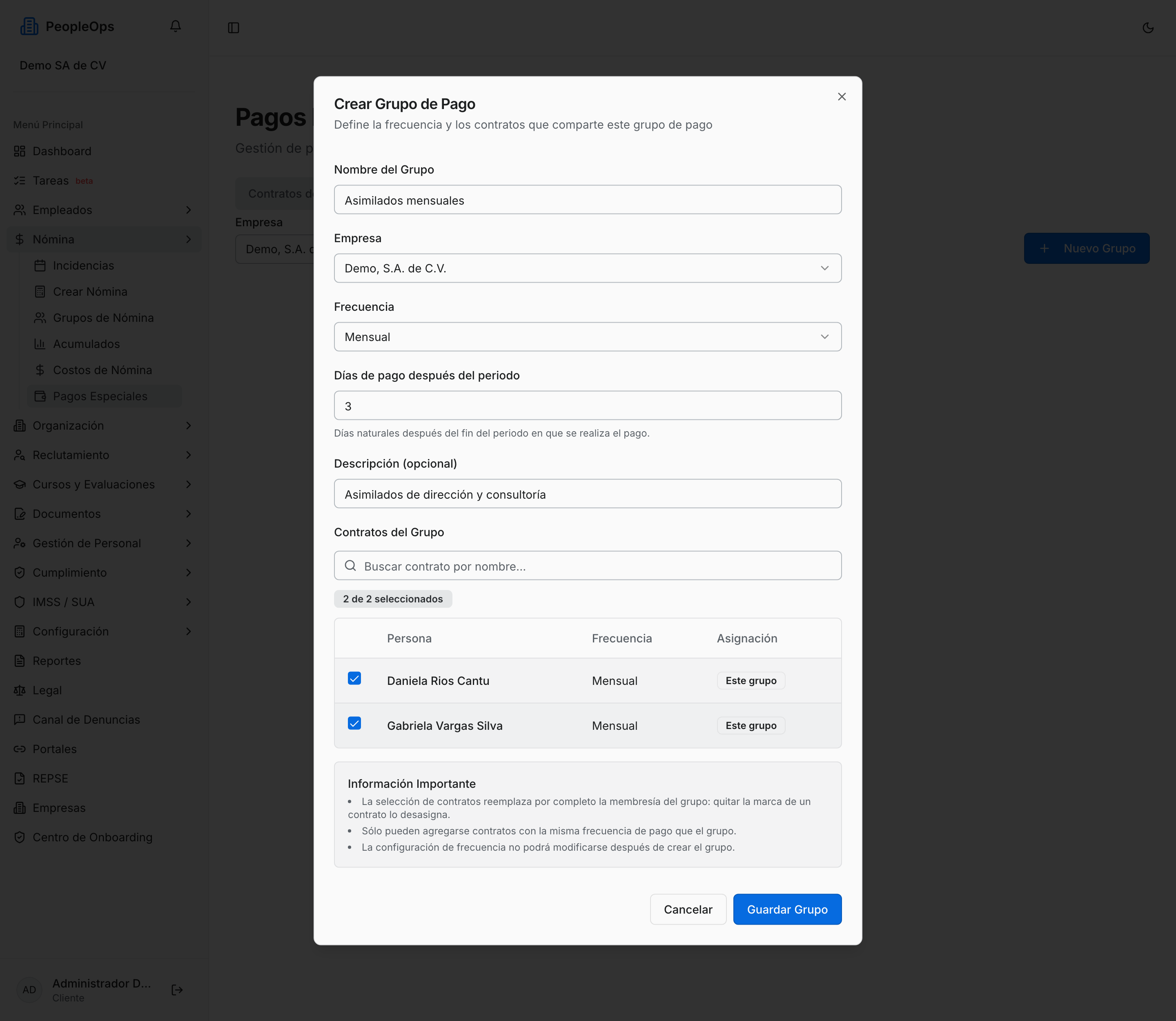Click the Administrador profile avatar AD
This screenshot has height=1021, width=1176.
pyautogui.click(x=29, y=990)
